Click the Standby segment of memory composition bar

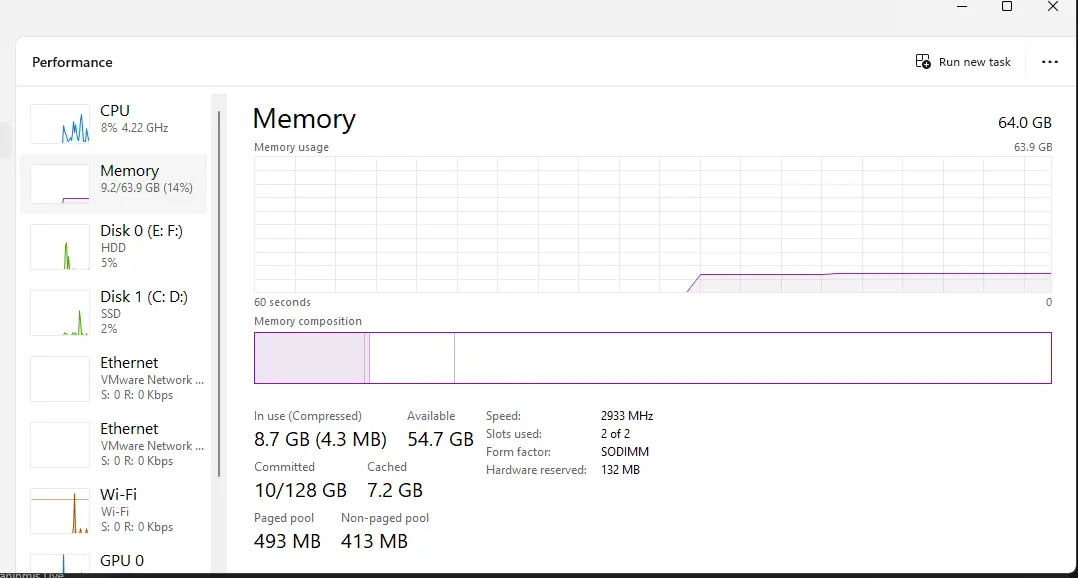[412, 358]
